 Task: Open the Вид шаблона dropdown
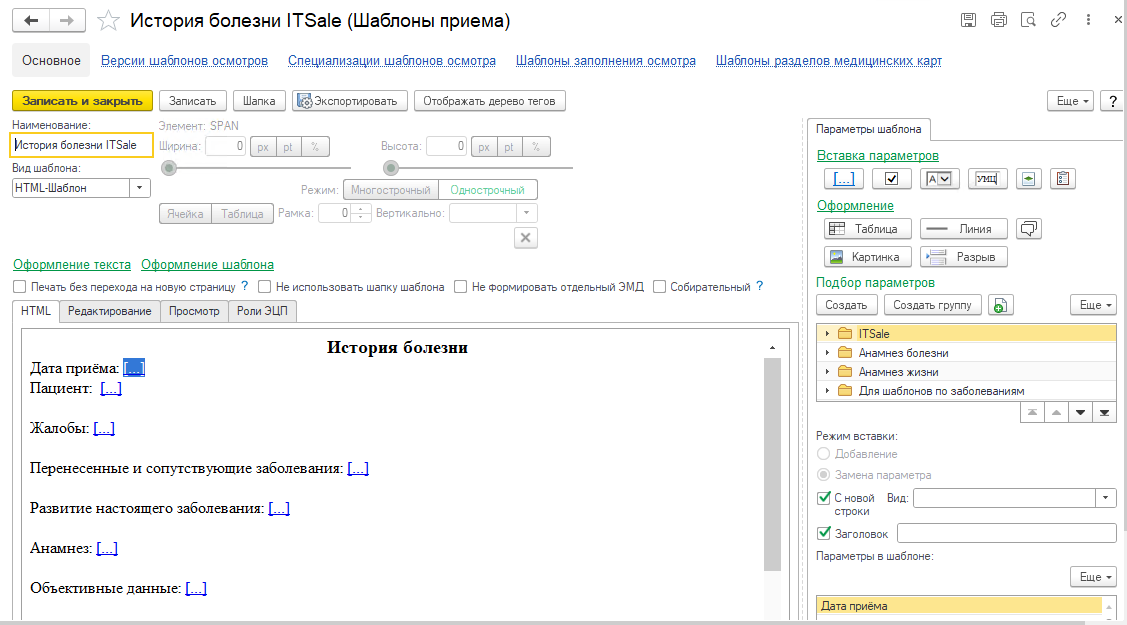pos(139,188)
